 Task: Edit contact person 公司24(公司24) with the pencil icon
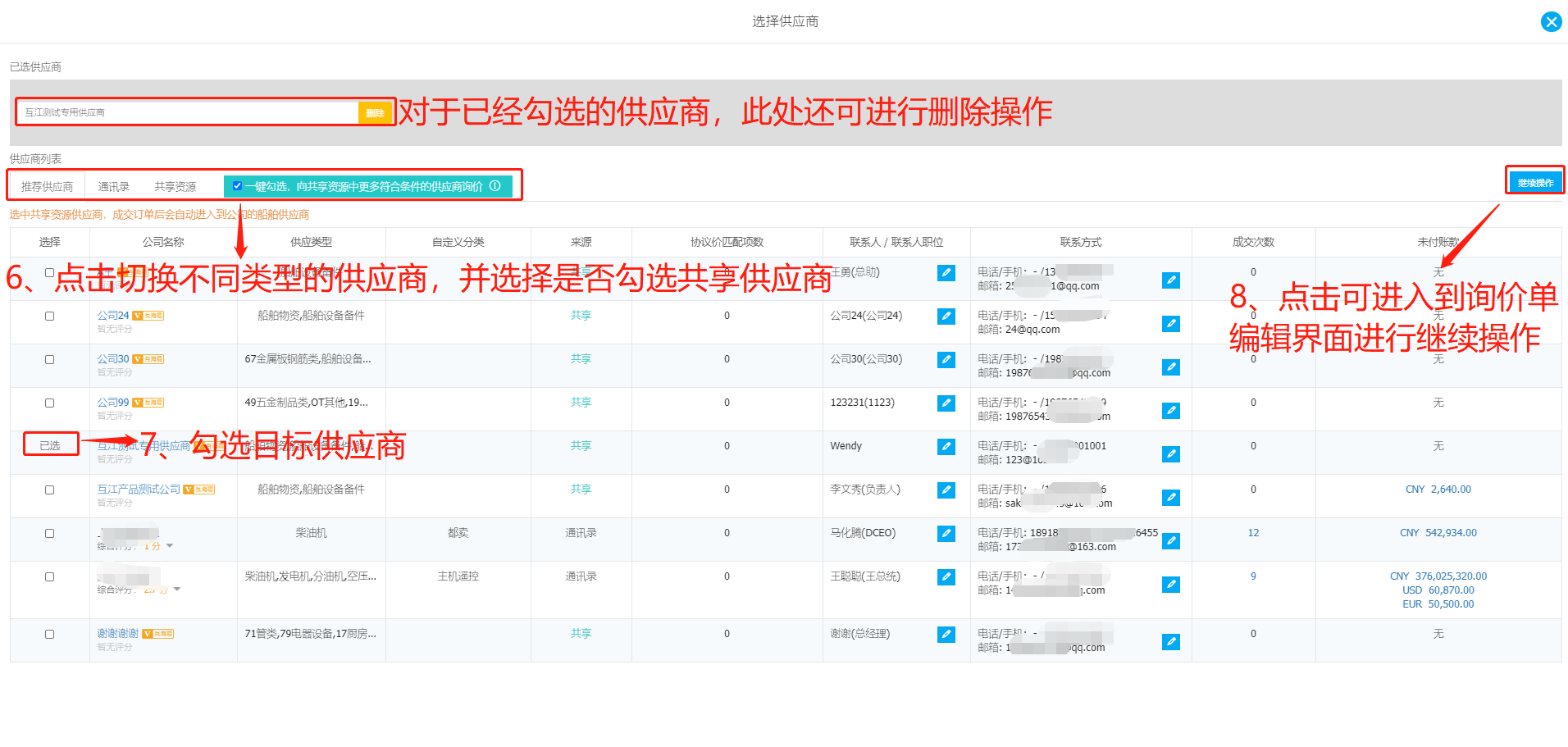coord(946,317)
